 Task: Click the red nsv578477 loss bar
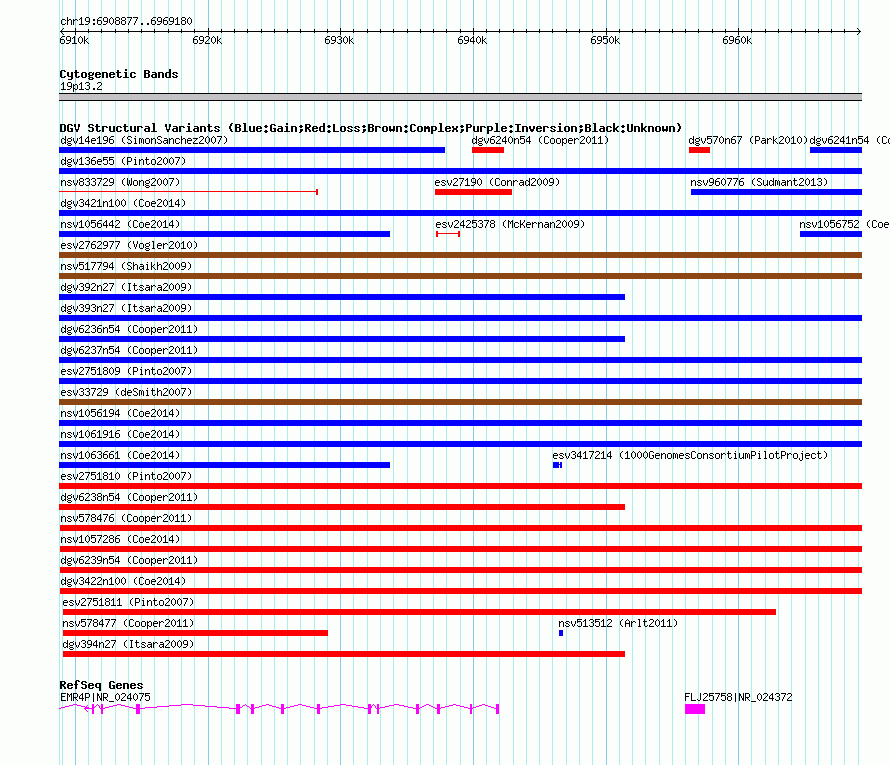195,633
